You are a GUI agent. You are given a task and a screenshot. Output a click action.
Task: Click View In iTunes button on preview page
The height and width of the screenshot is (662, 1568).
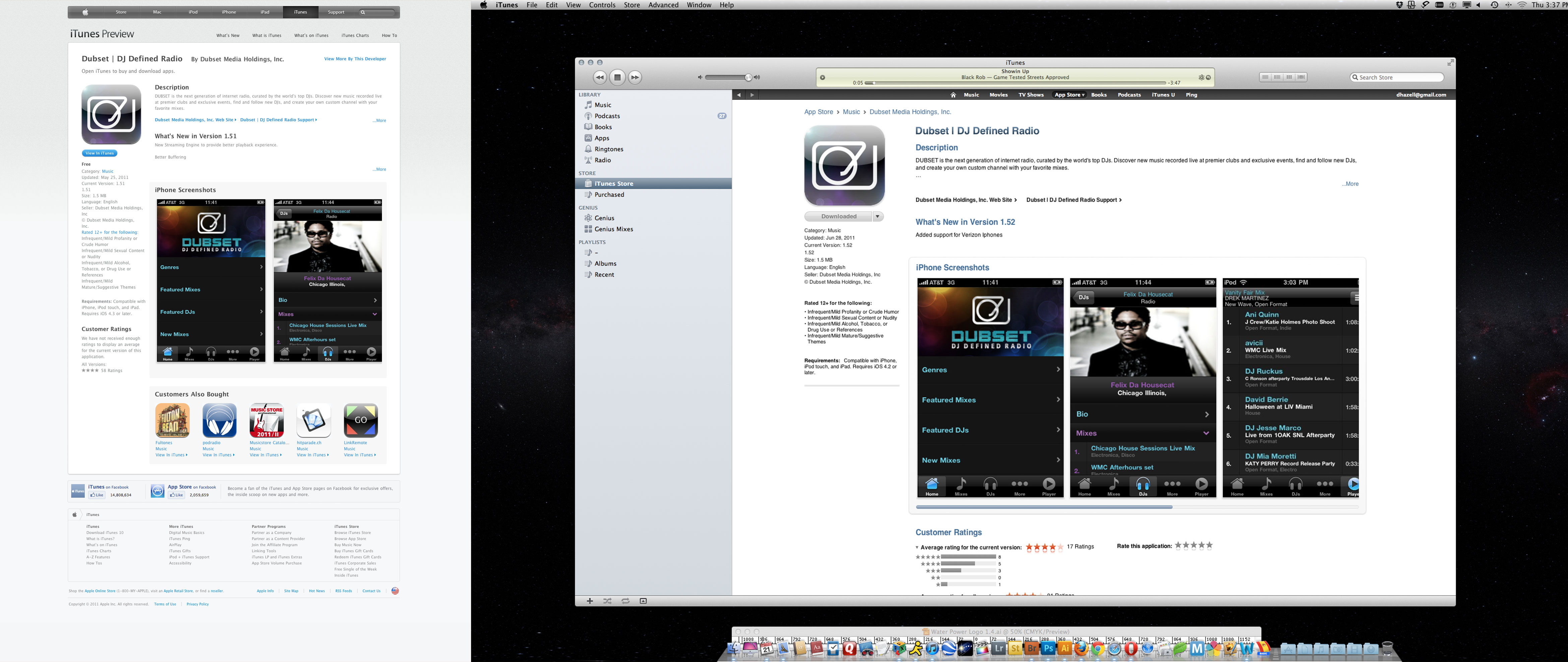click(x=100, y=153)
